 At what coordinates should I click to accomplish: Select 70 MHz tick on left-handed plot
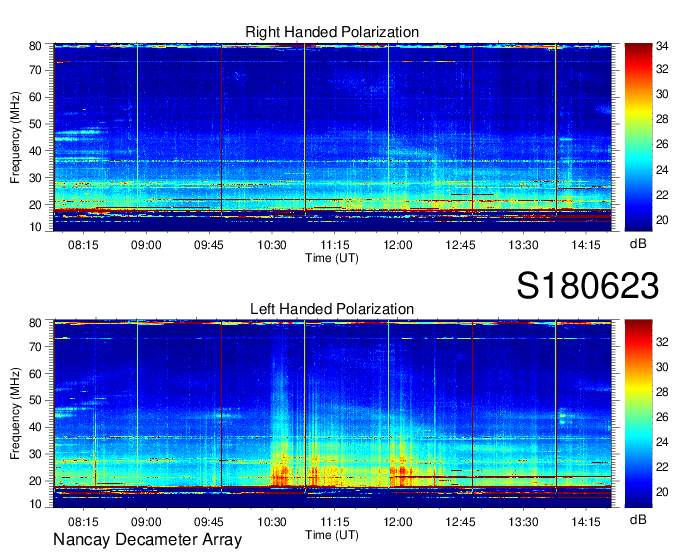tap(35, 346)
